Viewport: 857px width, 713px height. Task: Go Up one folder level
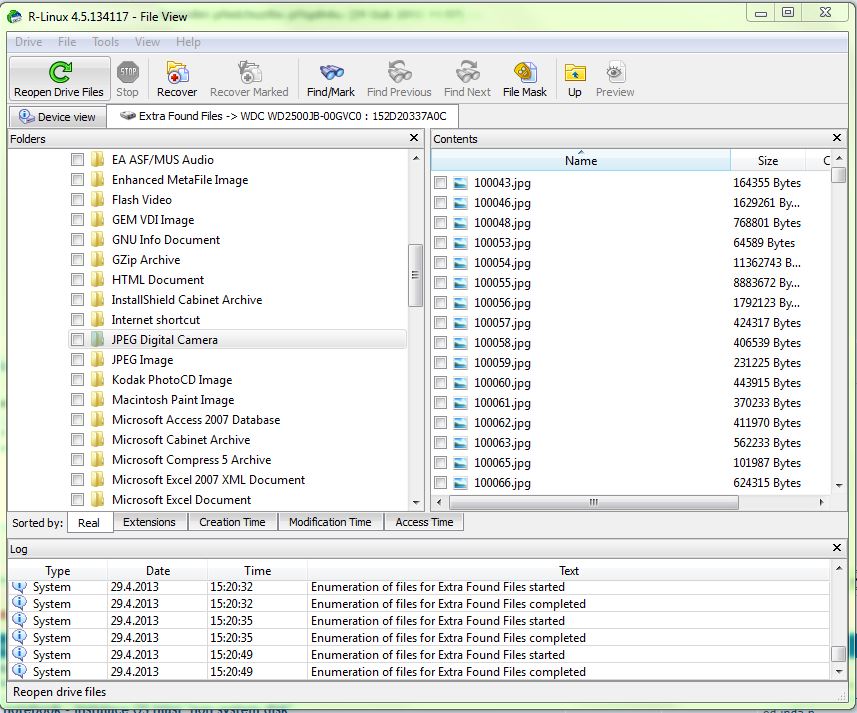click(x=574, y=72)
